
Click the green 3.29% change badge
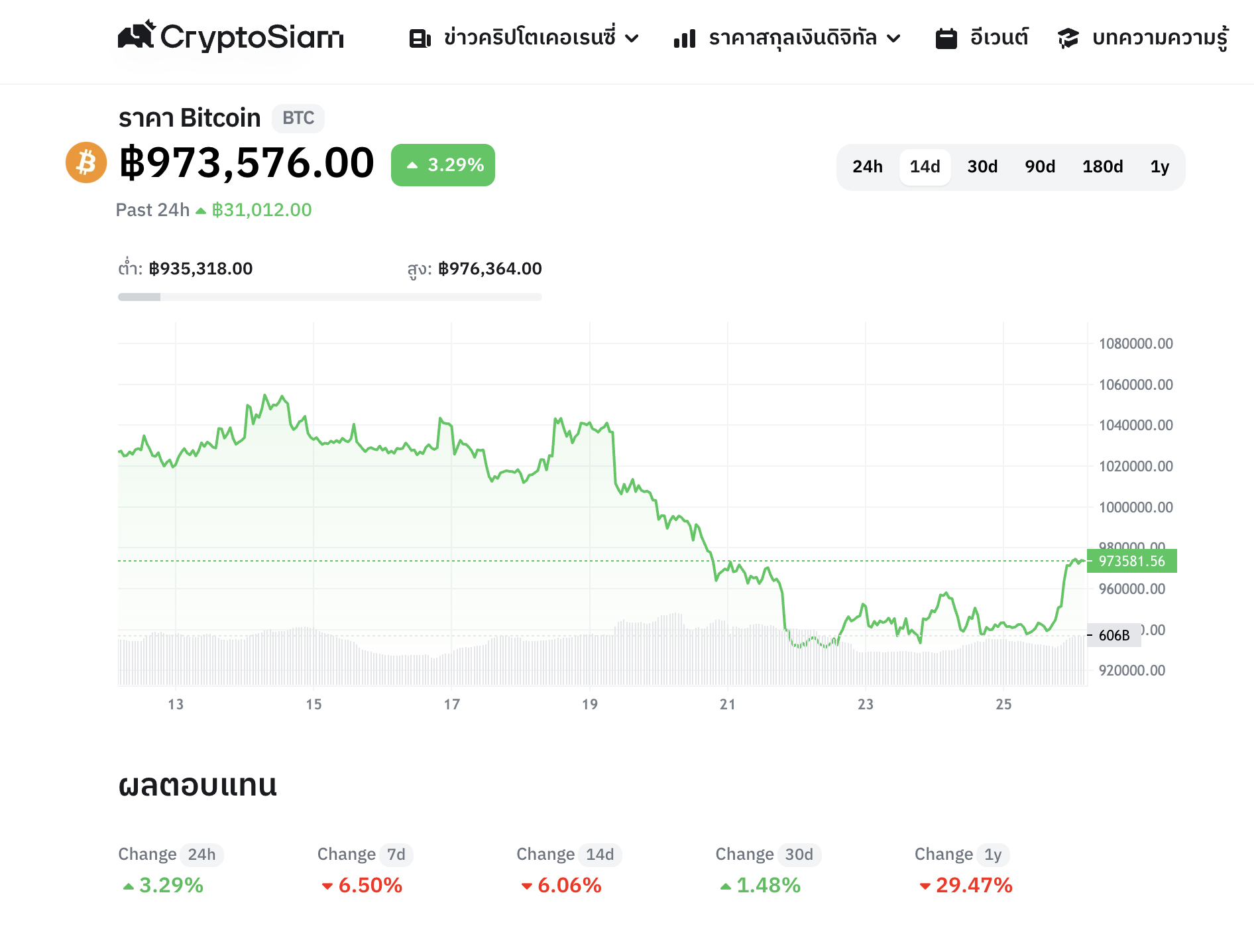click(x=443, y=165)
